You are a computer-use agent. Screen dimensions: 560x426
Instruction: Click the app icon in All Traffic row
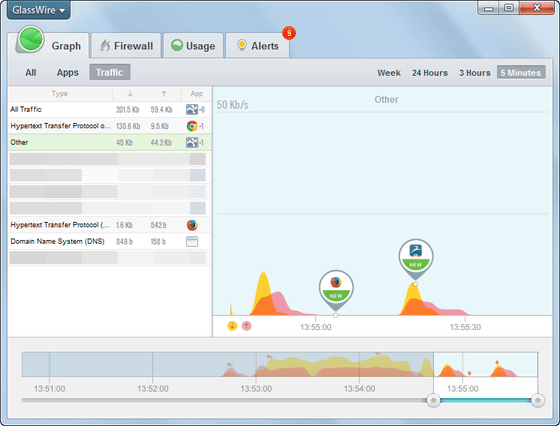point(192,109)
